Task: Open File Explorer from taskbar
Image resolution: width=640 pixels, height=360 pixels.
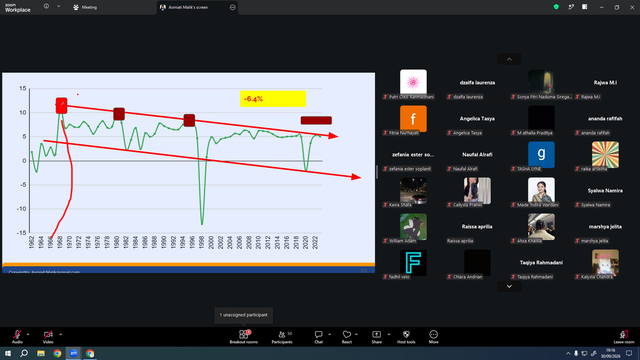Action: point(41,353)
